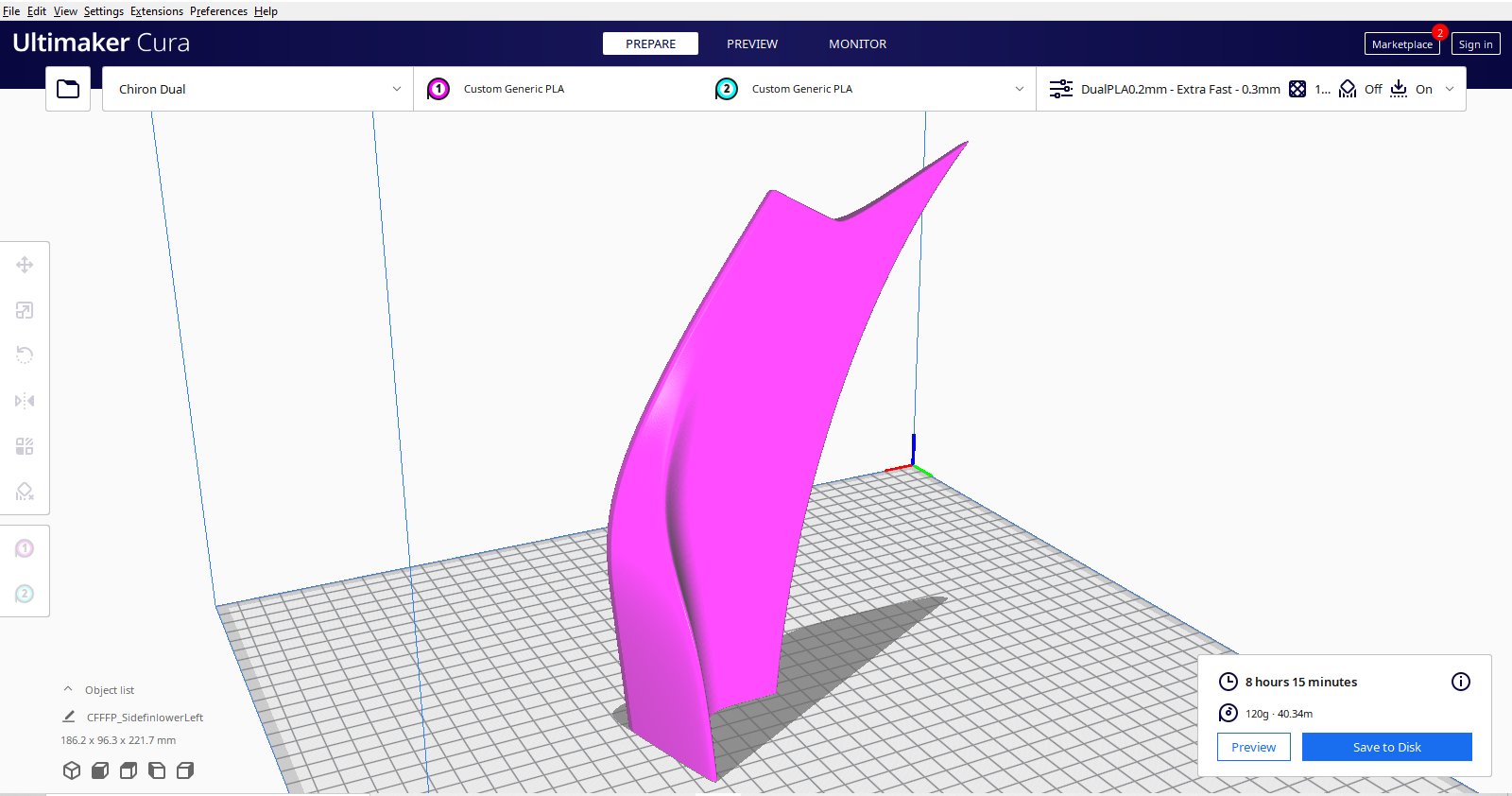Image resolution: width=1512 pixels, height=796 pixels.
Task: Select the Rotate tool
Action: [x=25, y=355]
